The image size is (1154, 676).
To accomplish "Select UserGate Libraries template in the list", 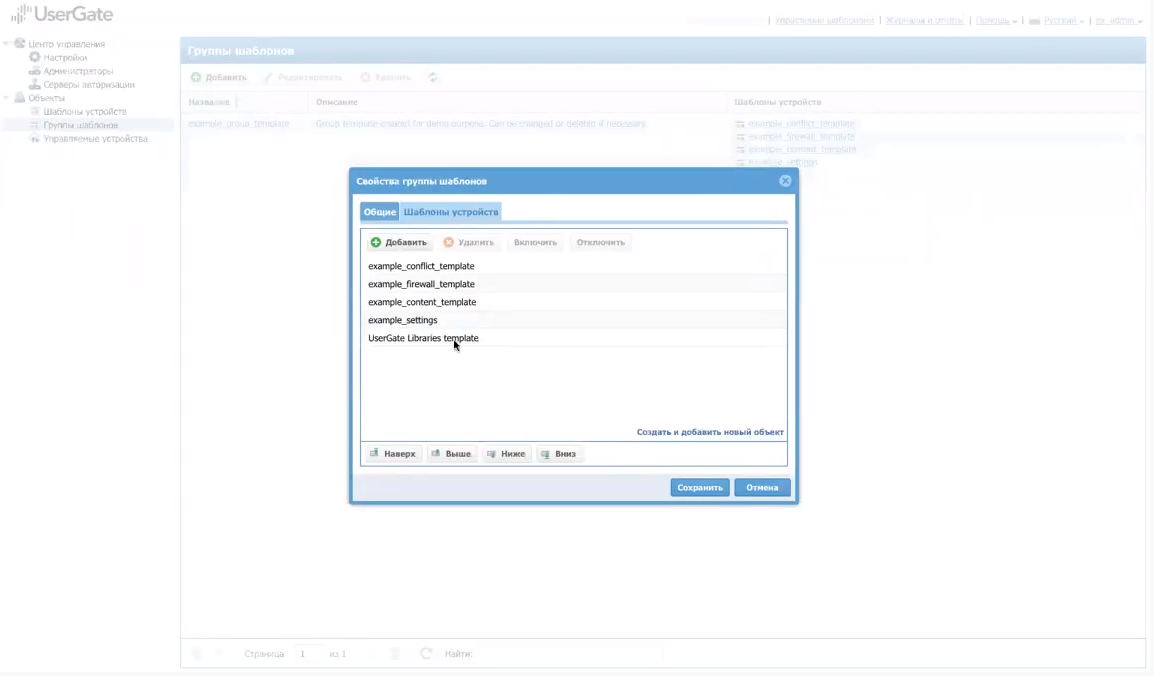I will click(x=573, y=338).
